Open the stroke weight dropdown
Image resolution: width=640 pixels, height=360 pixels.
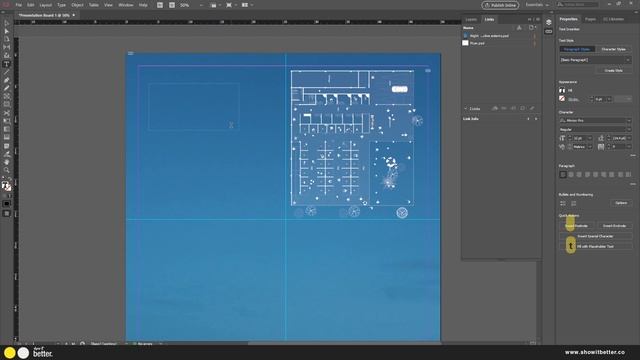(609, 99)
